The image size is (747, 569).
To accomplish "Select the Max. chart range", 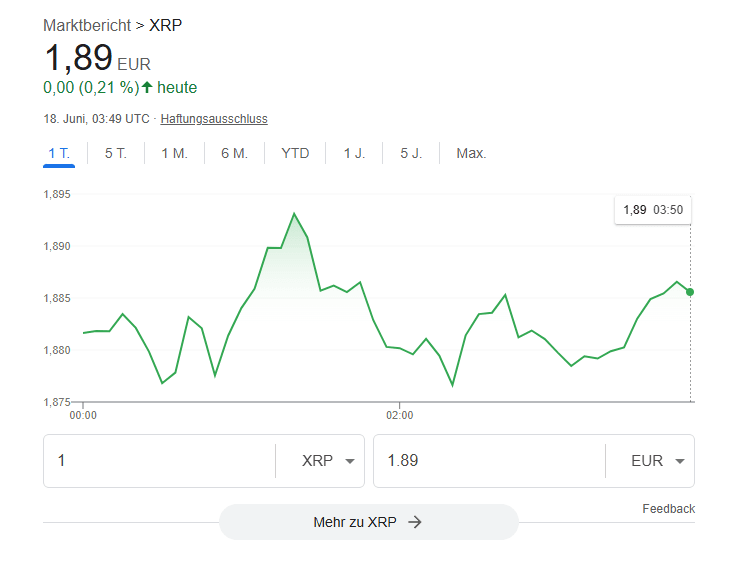I will (471, 153).
